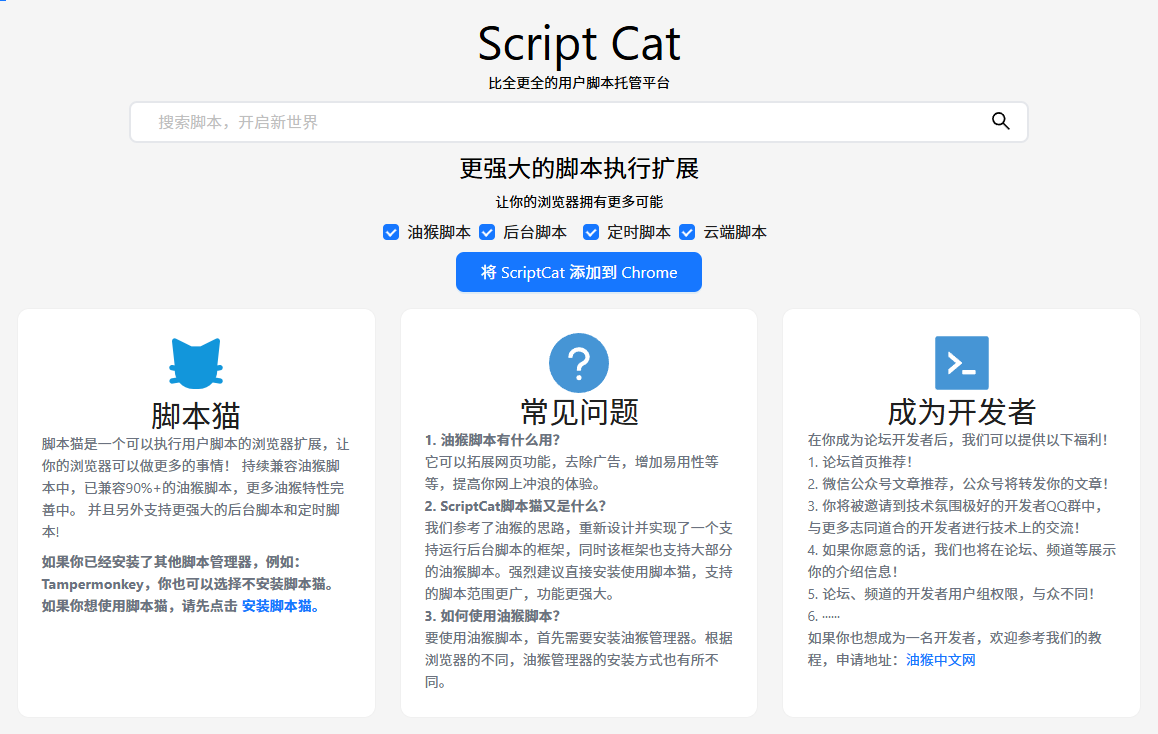Click the question mark circle icon
Image resolution: width=1158 pixels, height=734 pixels.
(579, 363)
